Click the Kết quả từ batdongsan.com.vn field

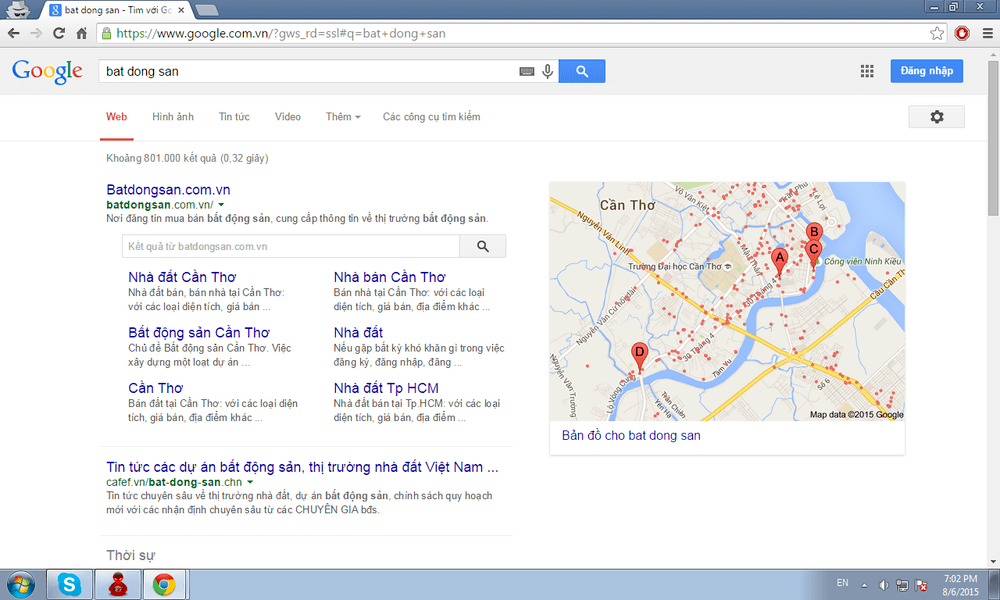[291, 246]
